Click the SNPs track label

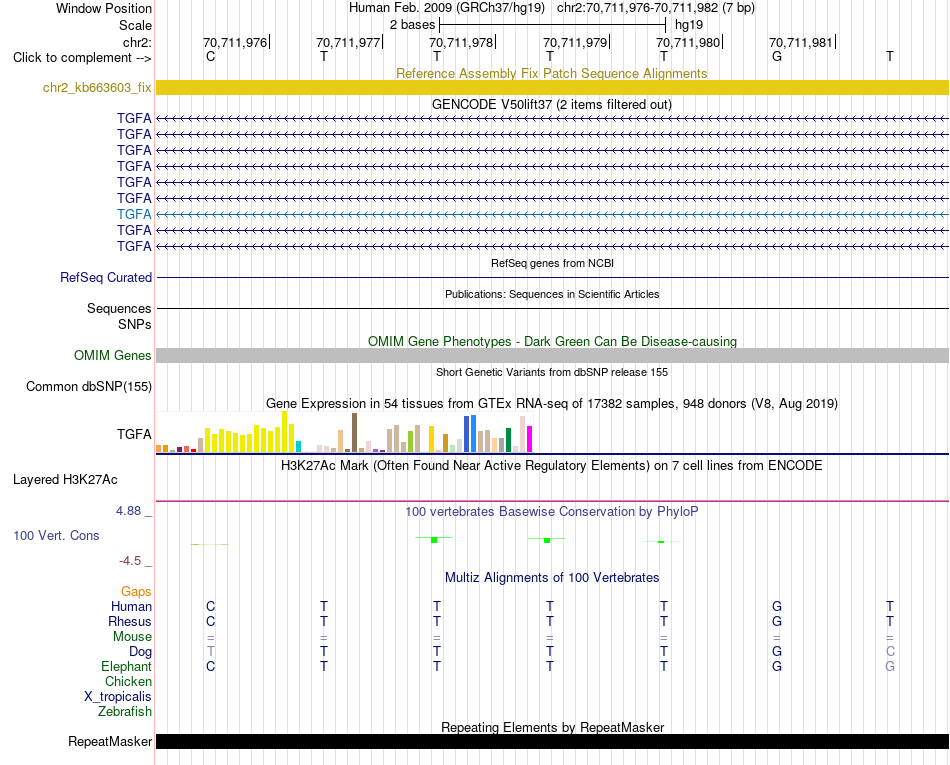135,325
